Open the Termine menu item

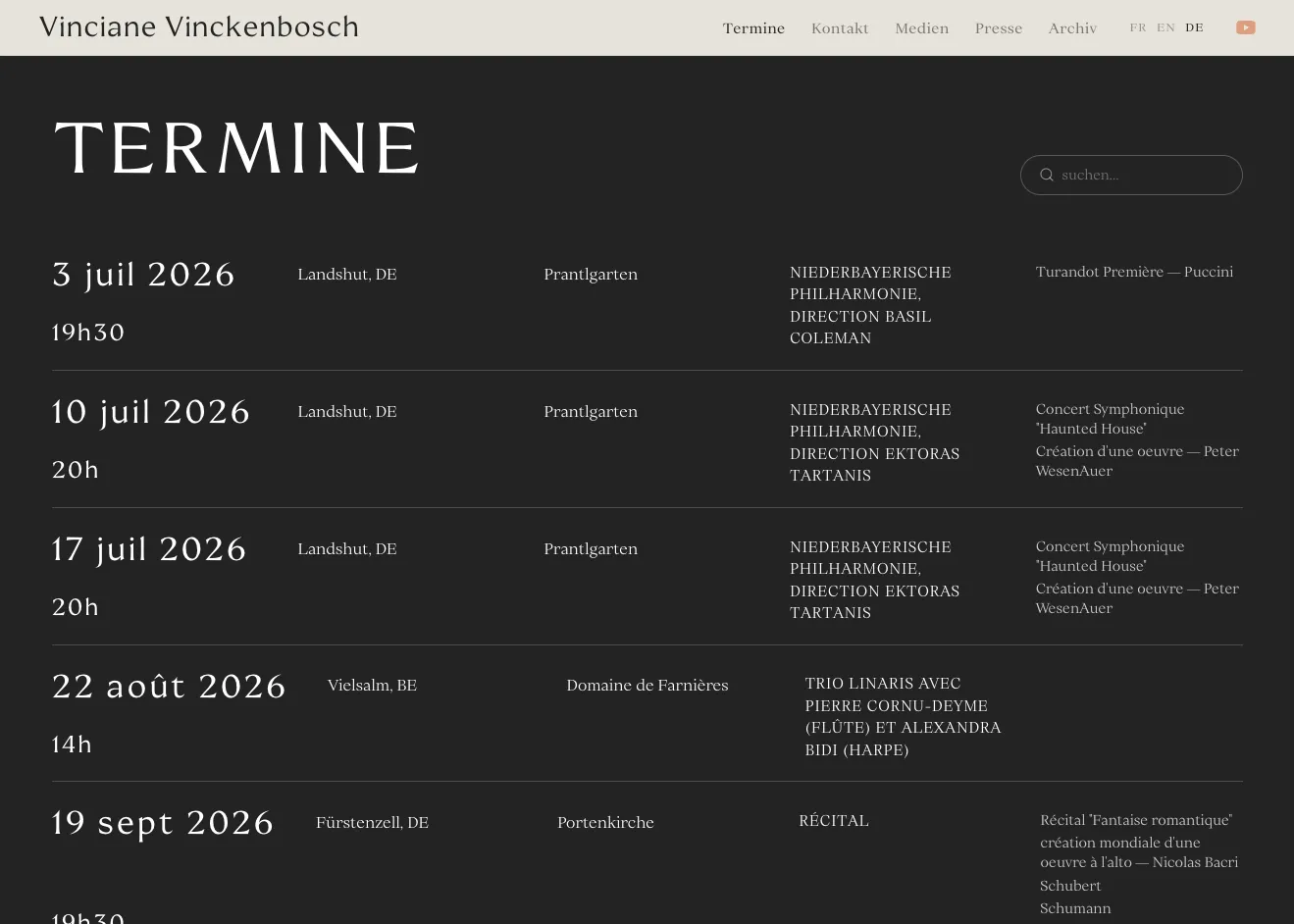click(753, 28)
